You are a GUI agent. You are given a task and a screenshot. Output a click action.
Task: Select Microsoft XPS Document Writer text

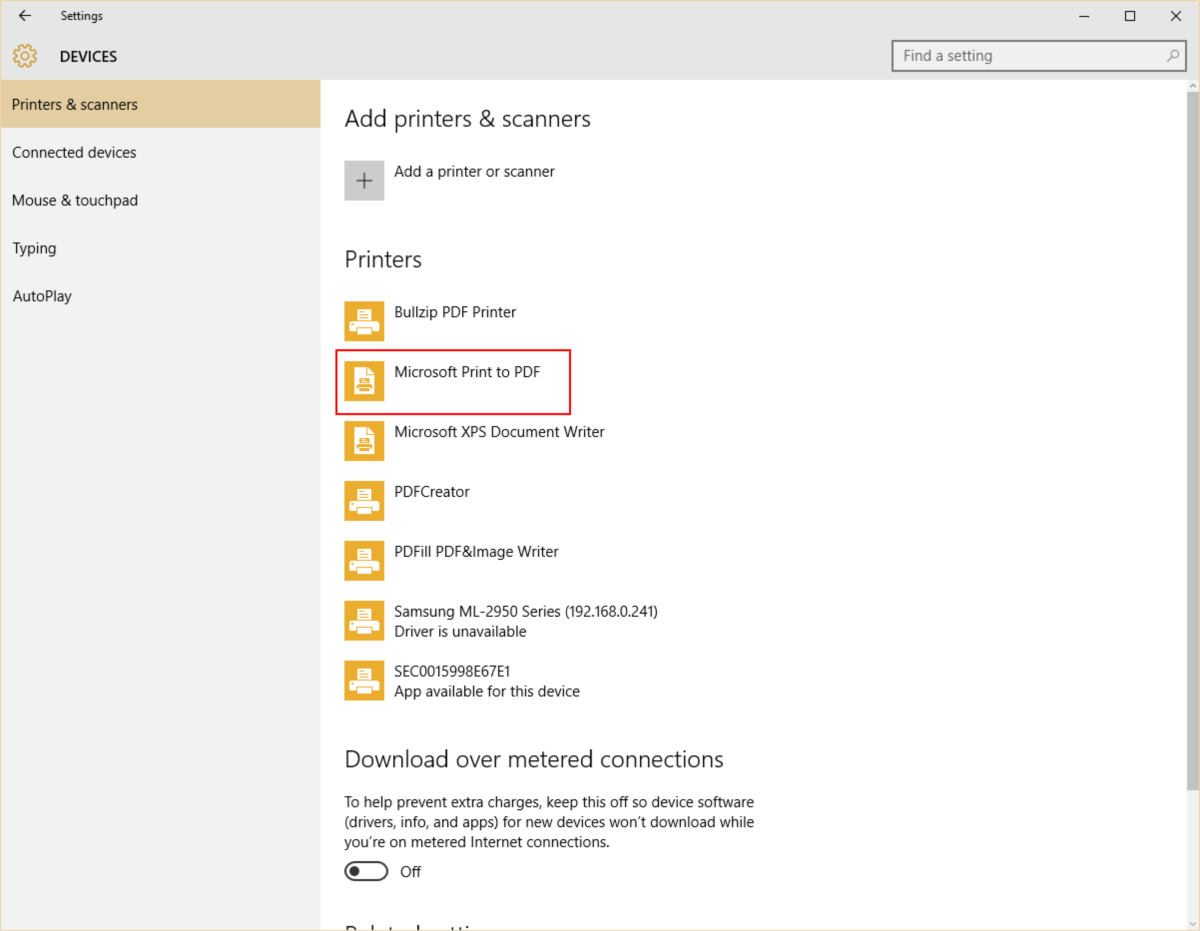tap(499, 432)
